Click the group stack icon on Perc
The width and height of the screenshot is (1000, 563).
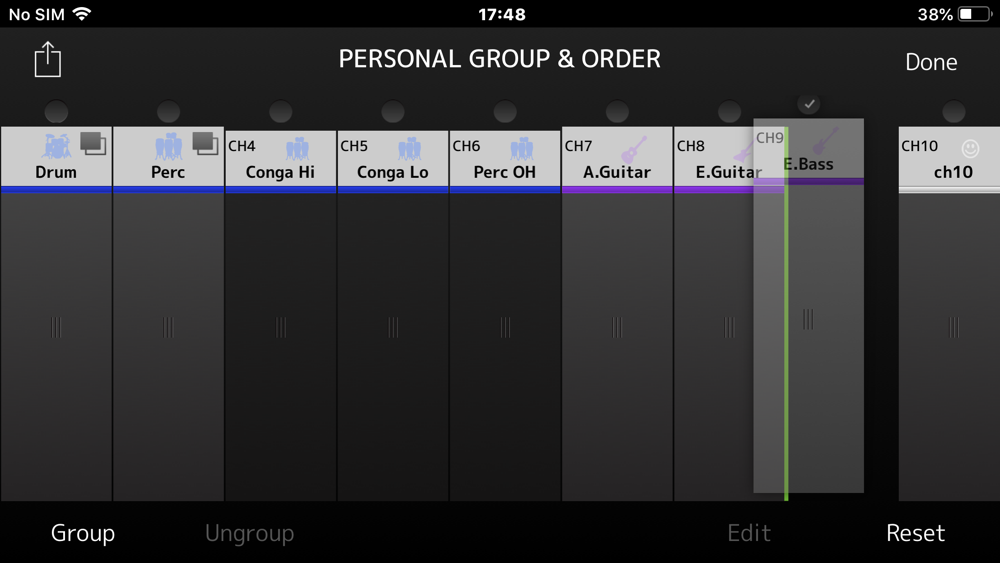[x=205, y=143]
